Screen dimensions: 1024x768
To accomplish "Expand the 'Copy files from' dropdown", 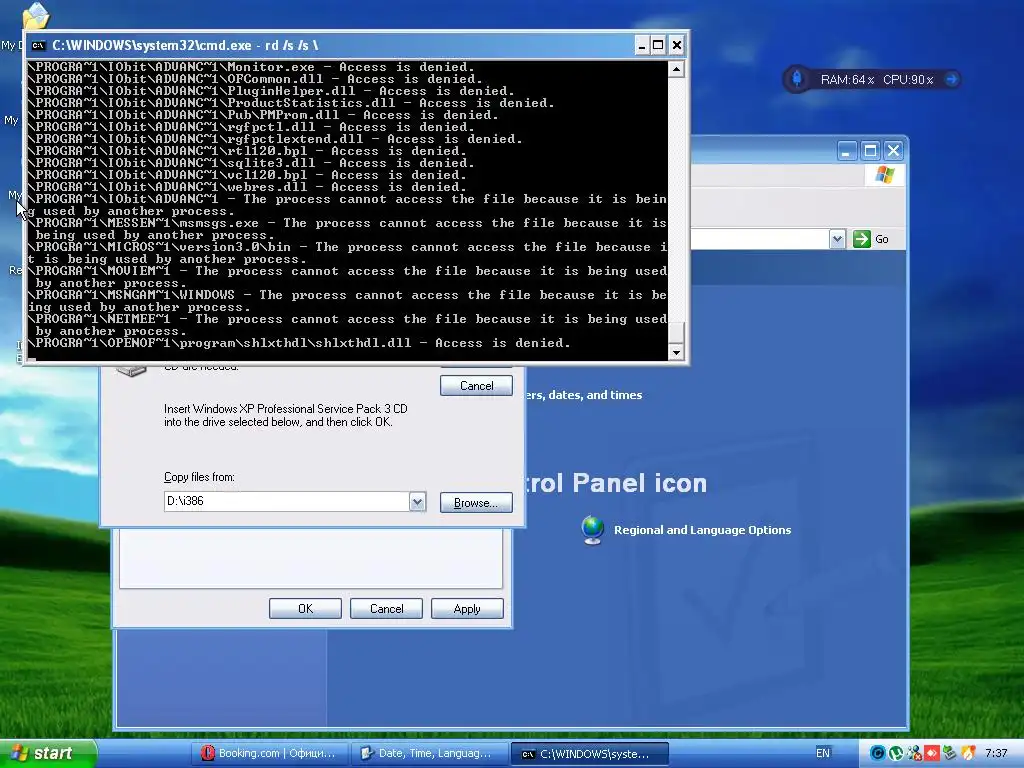I will click(417, 502).
